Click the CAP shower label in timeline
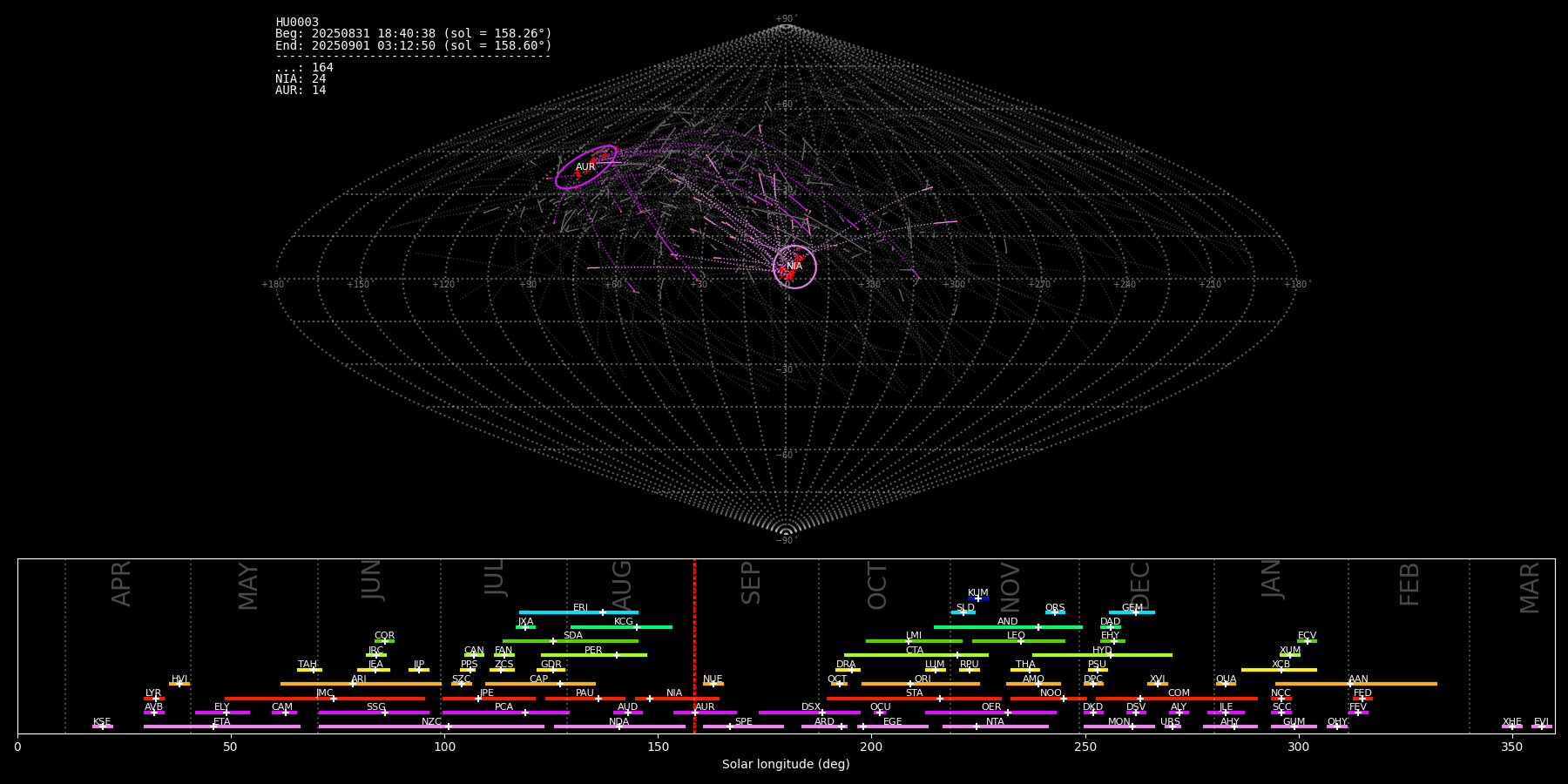The width and height of the screenshot is (1568, 784). tap(539, 679)
